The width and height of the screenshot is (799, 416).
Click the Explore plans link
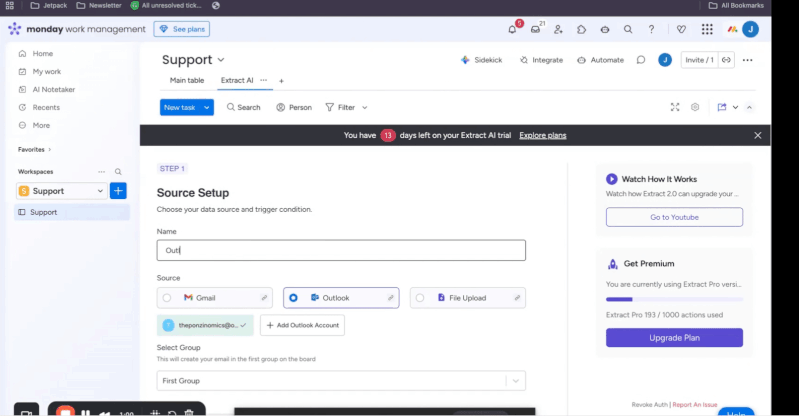click(543, 136)
